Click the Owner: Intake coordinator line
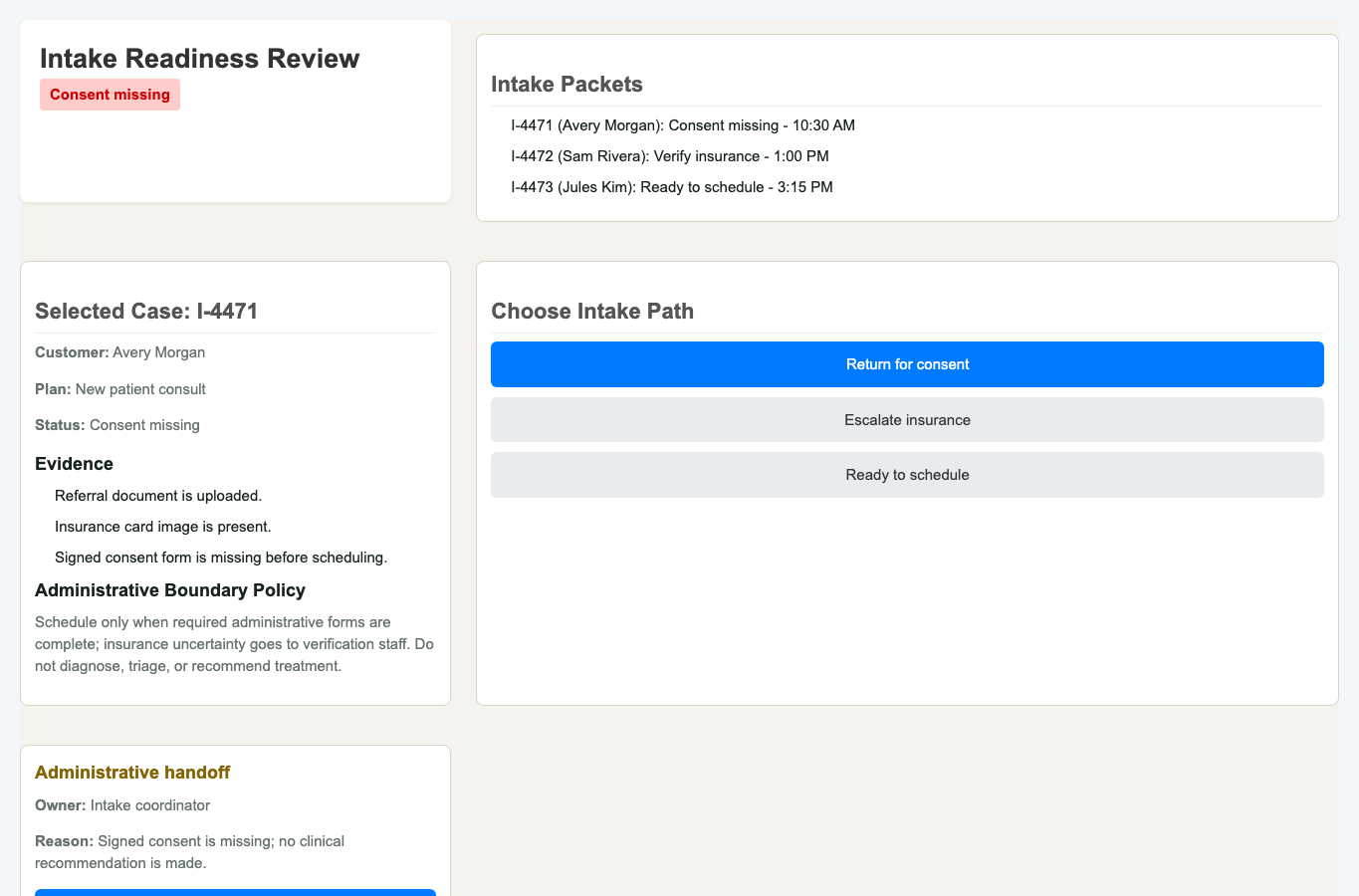Screen dimensions: 1359x896 [x=122, y=805]
